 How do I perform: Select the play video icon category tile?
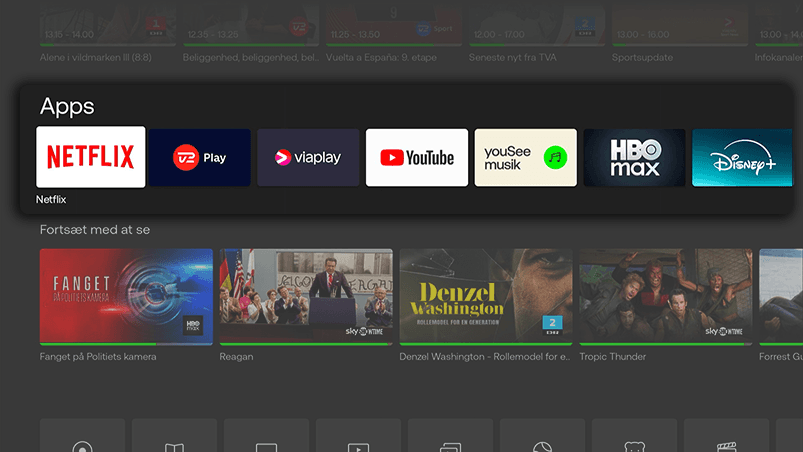coord(358,438)
